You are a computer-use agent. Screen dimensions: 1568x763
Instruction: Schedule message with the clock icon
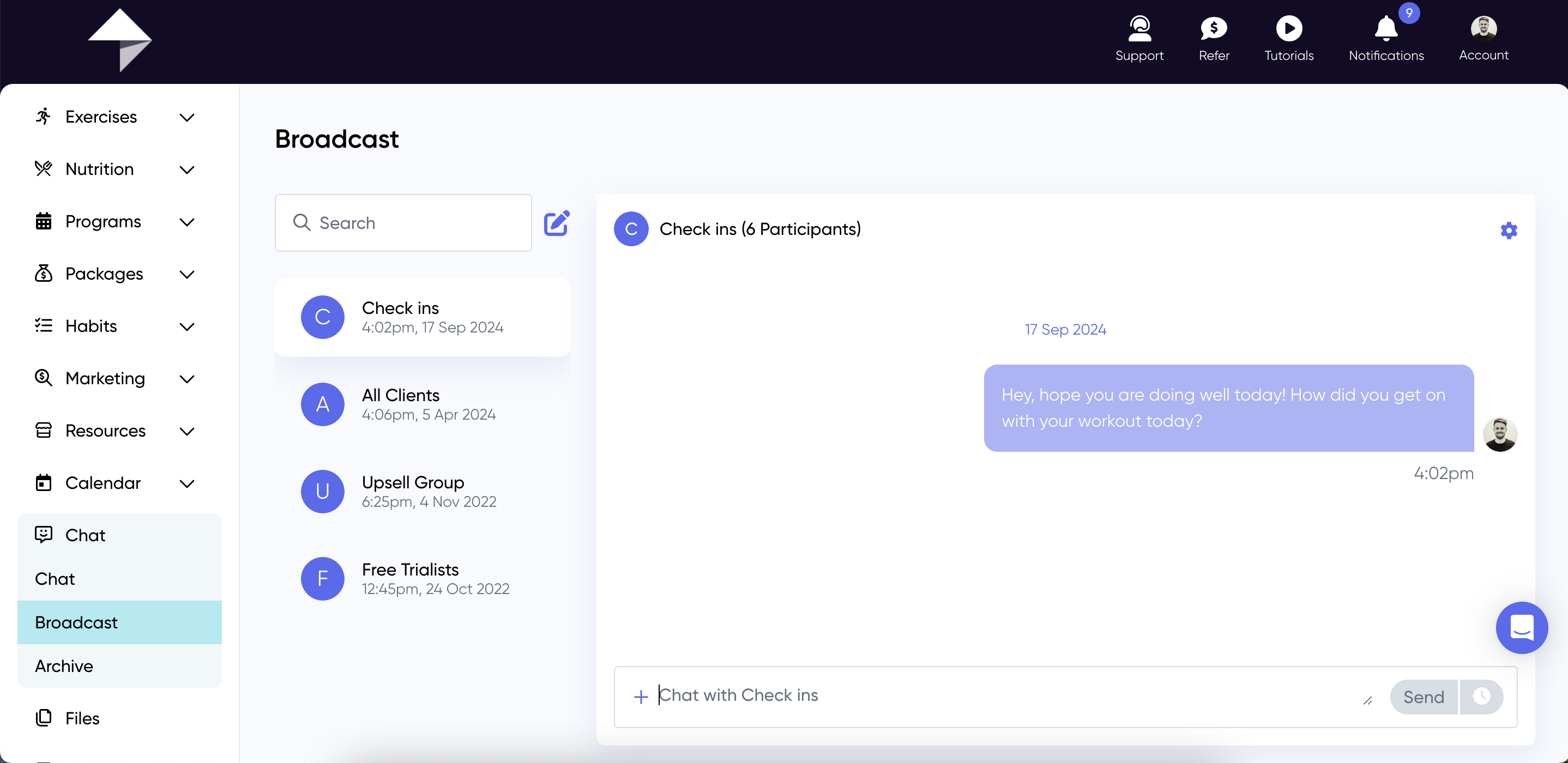1481,697
